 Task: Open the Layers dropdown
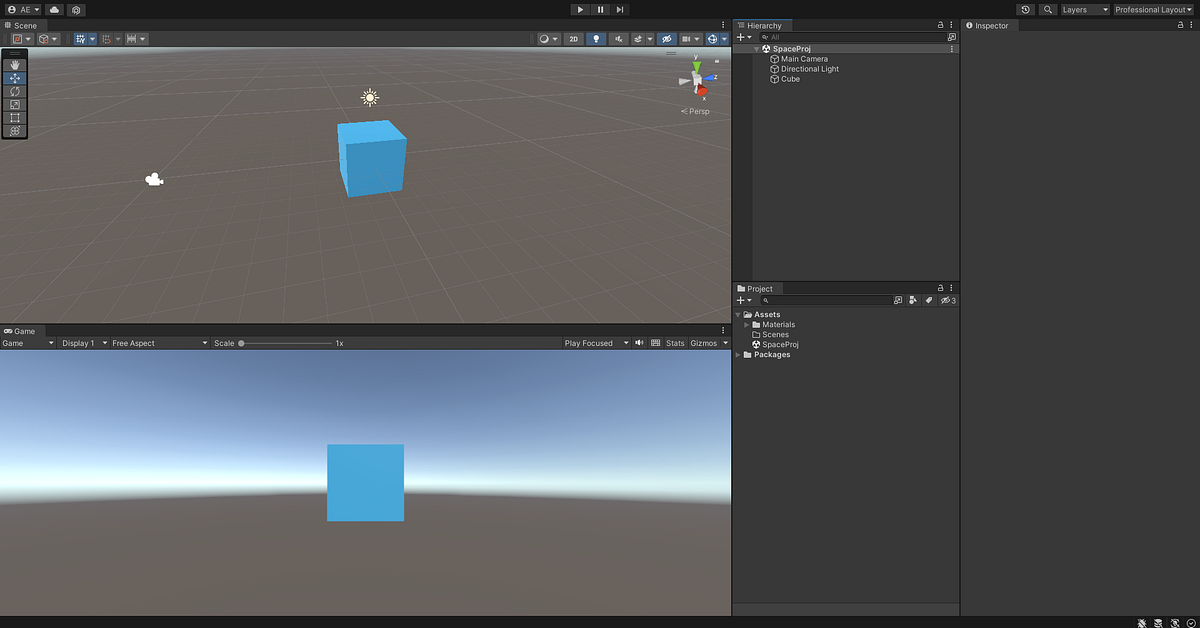pos(1084,9)
